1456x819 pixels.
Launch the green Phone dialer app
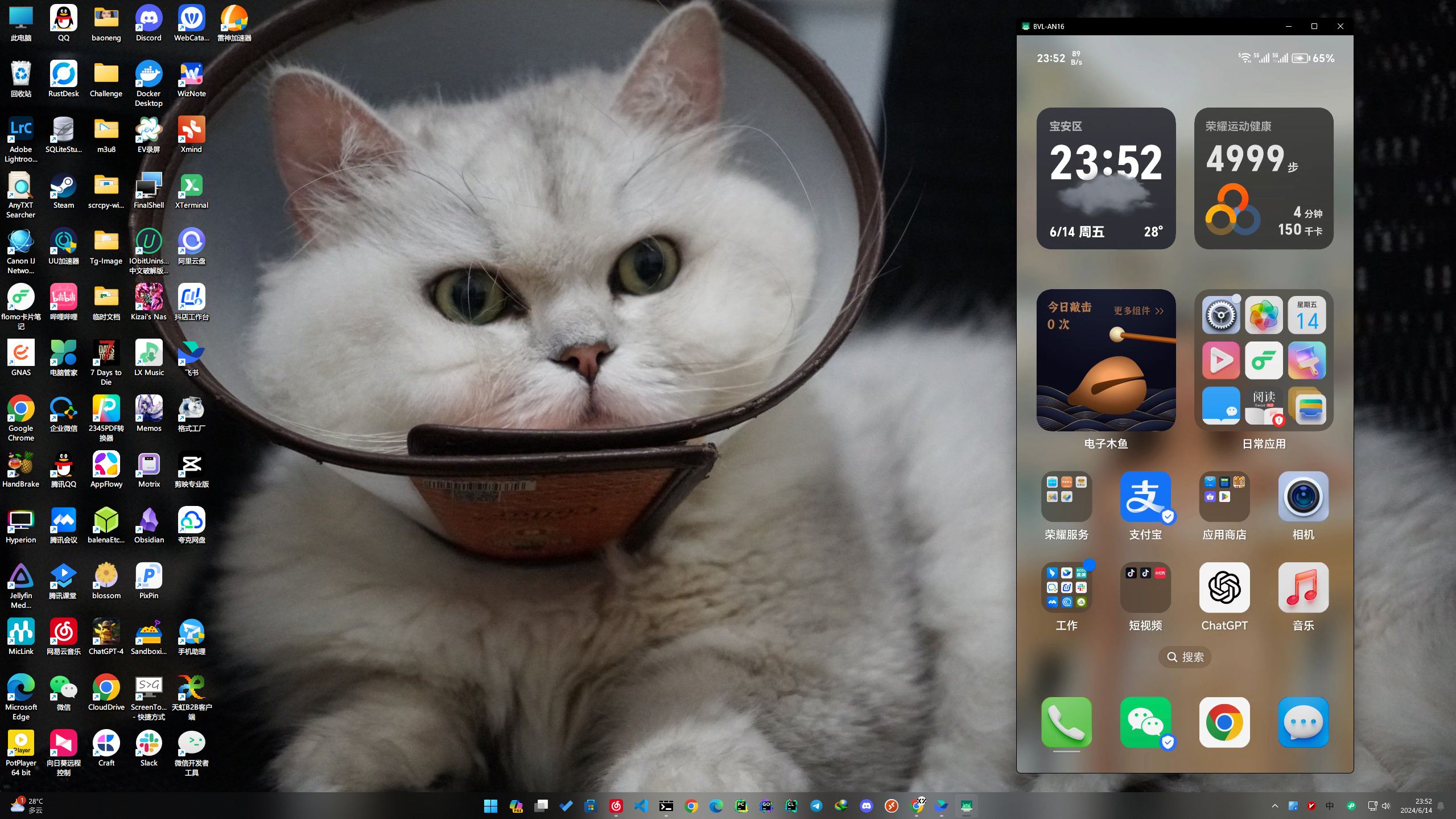tap(1066, 722)
